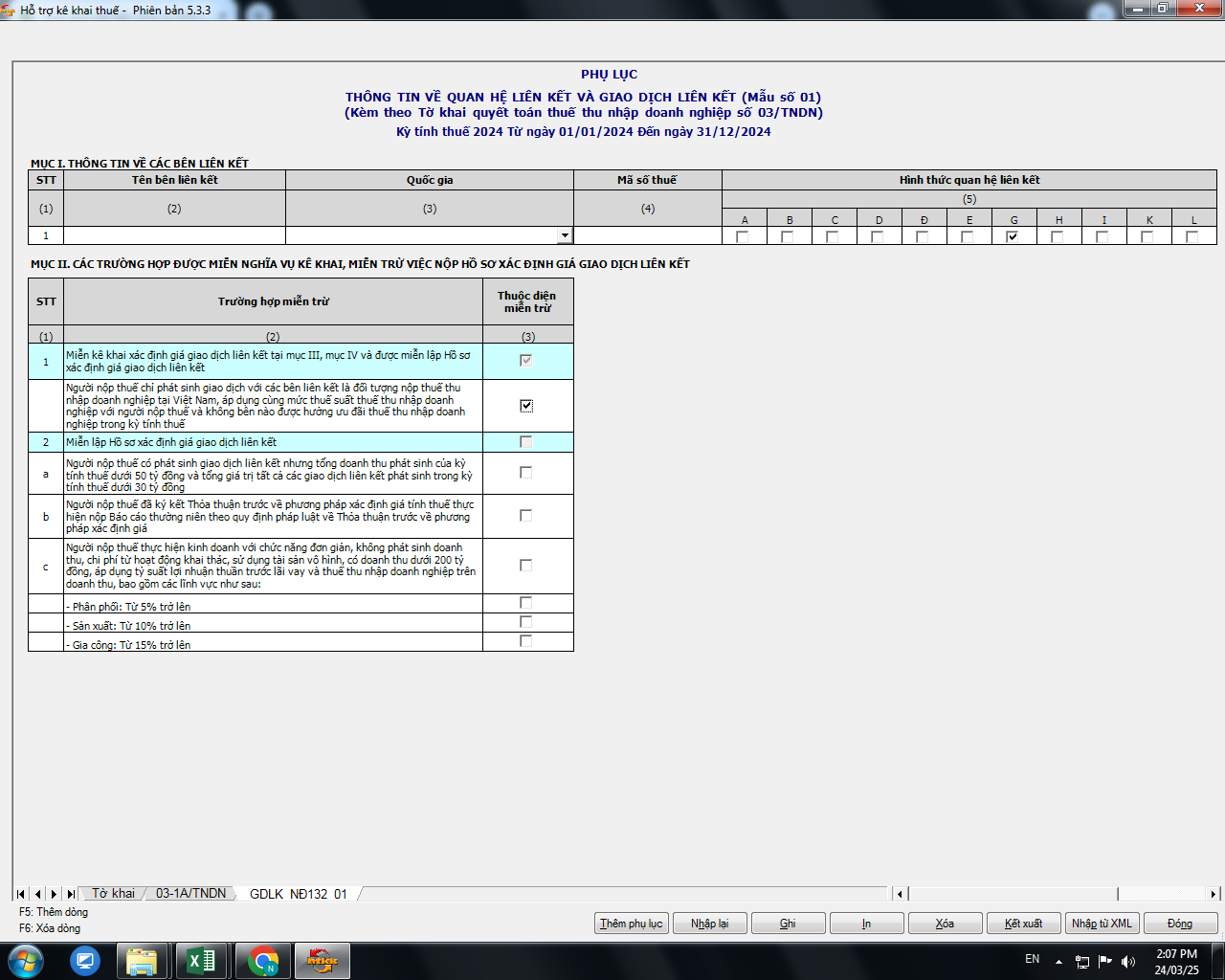Jump to first sheet using the navigation arrow

tap(21, 894)
